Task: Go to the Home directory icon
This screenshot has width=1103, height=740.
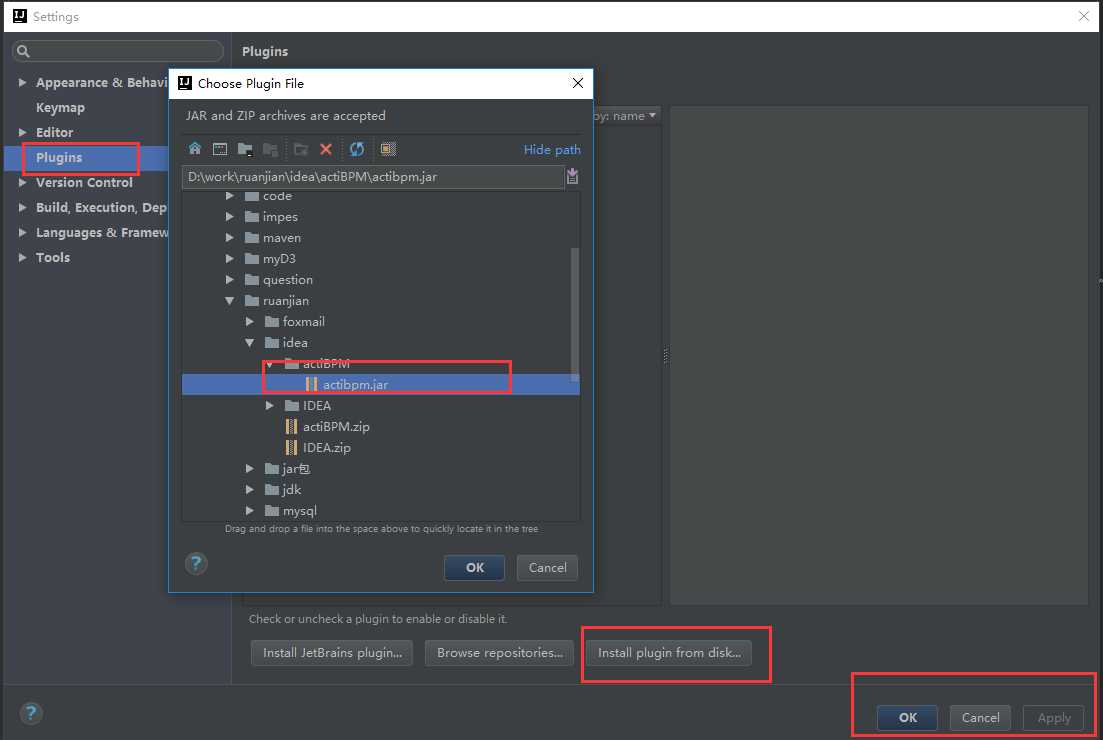Action: 195,148
